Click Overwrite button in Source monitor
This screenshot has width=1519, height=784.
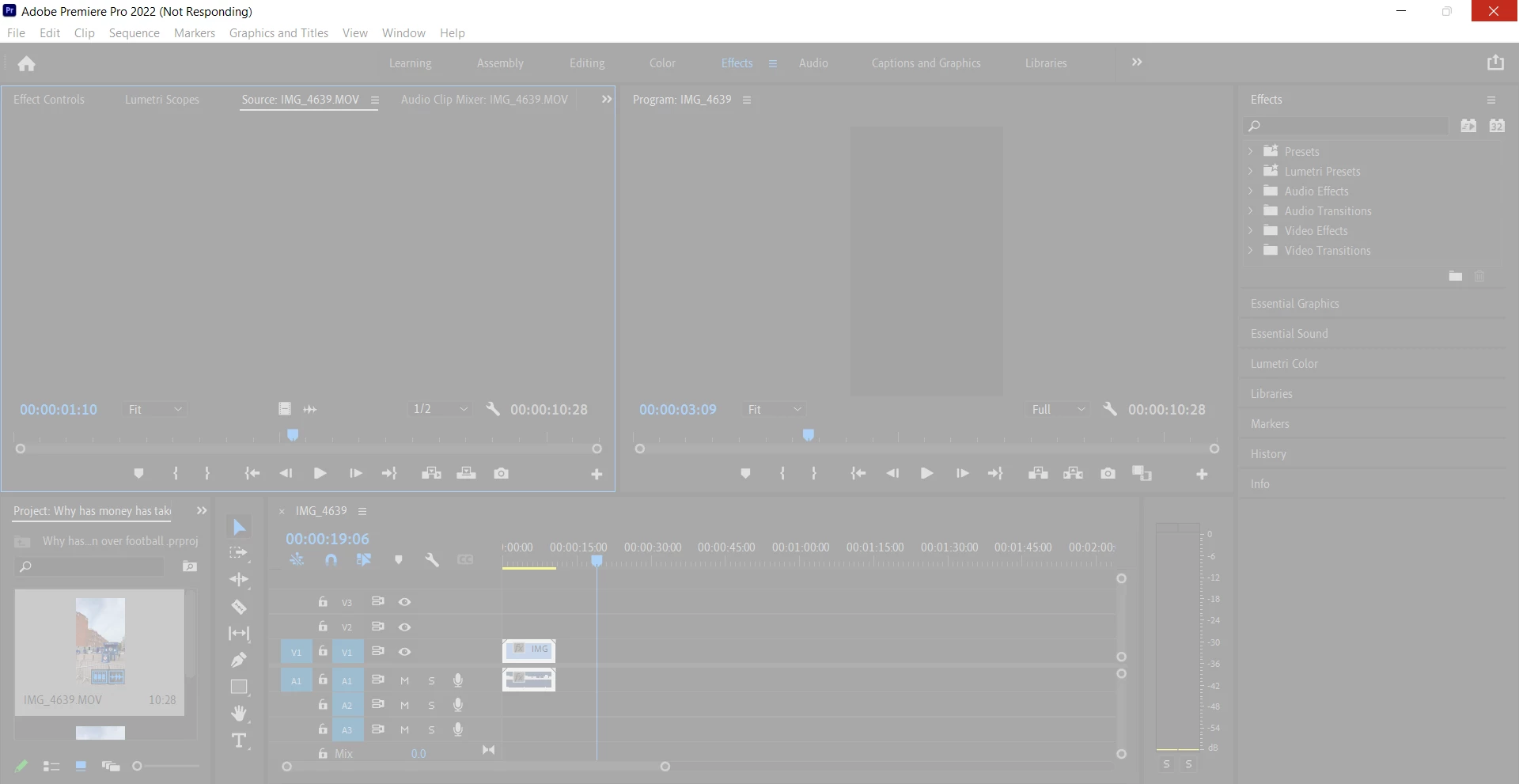coord(466,473)
